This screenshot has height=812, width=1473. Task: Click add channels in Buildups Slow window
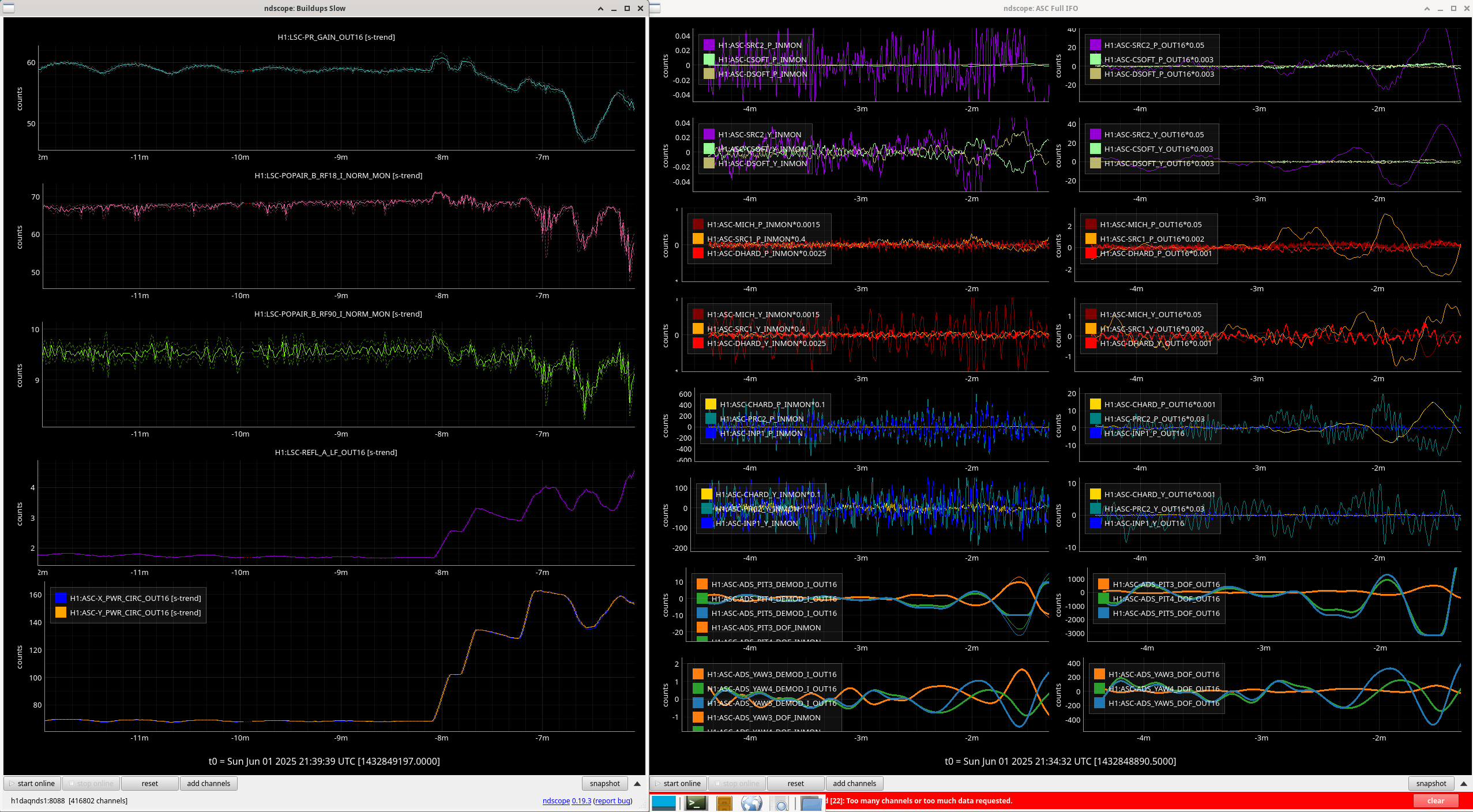click(x=209, y=783)
